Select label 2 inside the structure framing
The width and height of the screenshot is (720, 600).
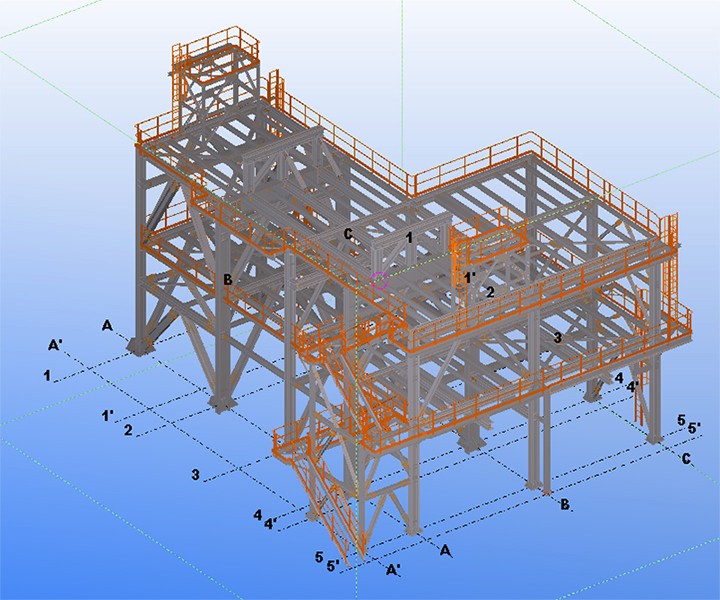click(x=490, y=292)
